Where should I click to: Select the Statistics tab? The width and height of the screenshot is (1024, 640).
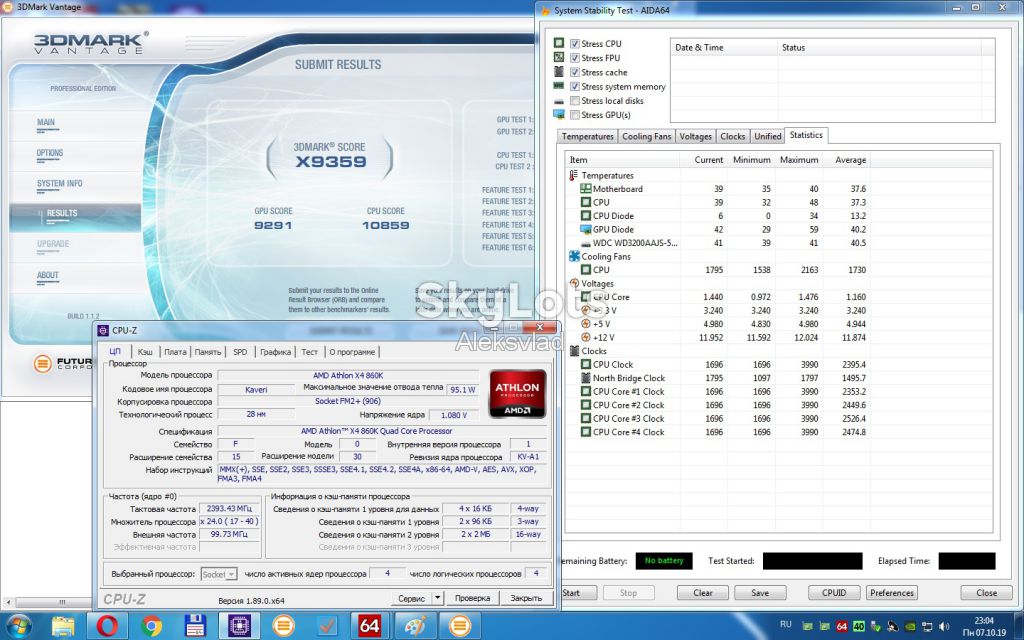click(x=806, y=135)
